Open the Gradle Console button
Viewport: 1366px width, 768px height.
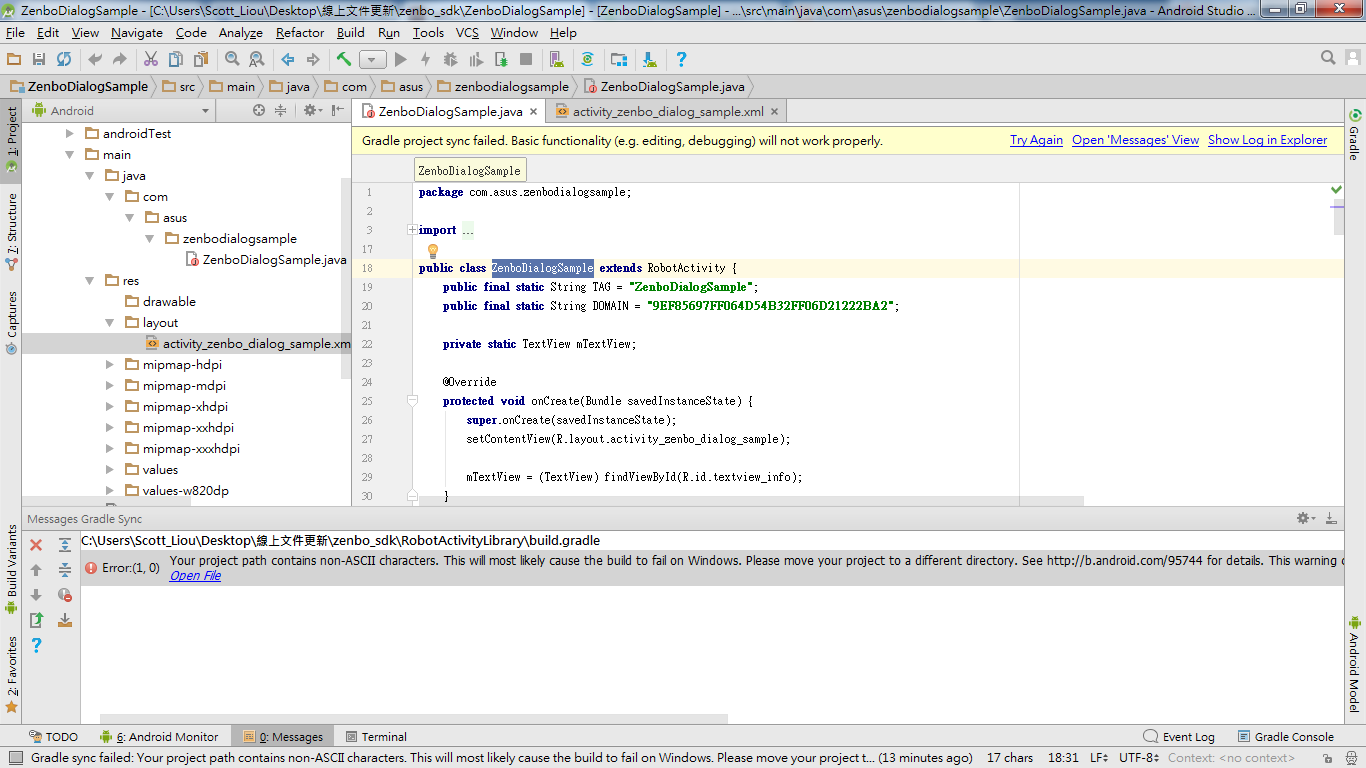point(1286,737)
